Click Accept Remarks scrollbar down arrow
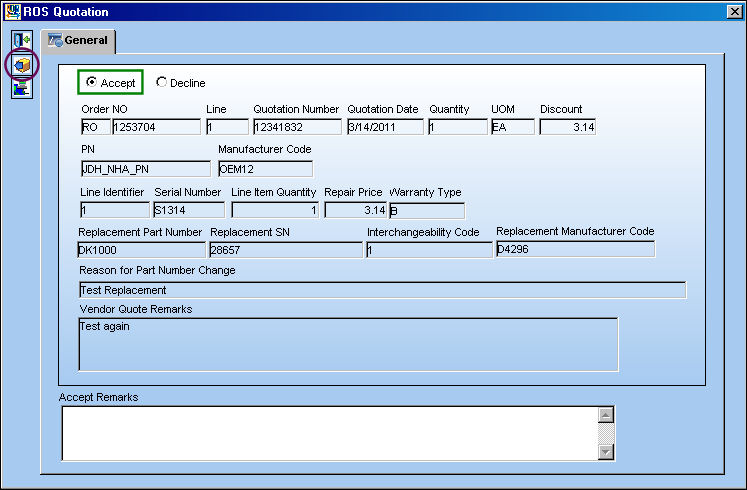 (x=606, y=451)
